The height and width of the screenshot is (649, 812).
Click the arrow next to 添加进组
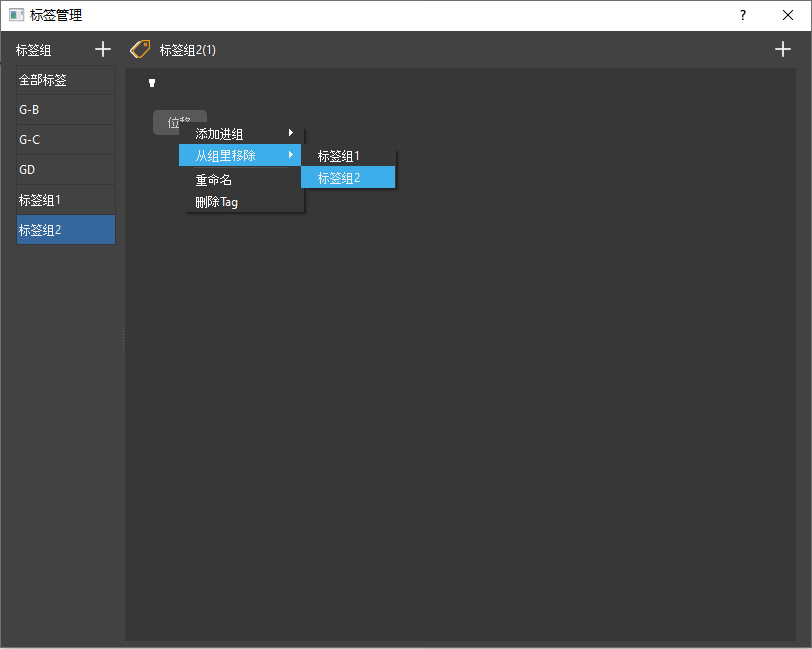(x=291, y=133)
